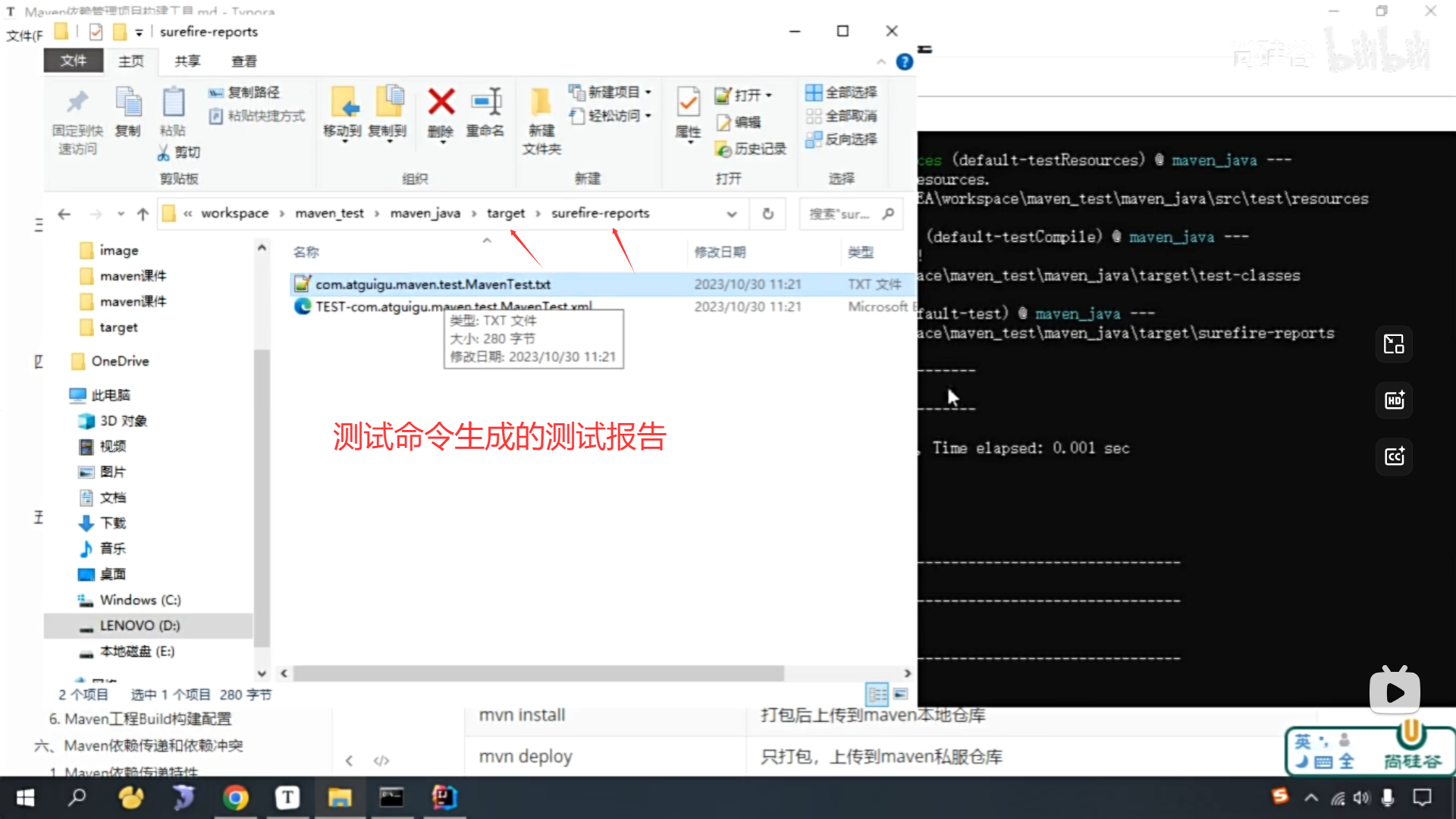Open the address bar history dropdown

point(731,214)
